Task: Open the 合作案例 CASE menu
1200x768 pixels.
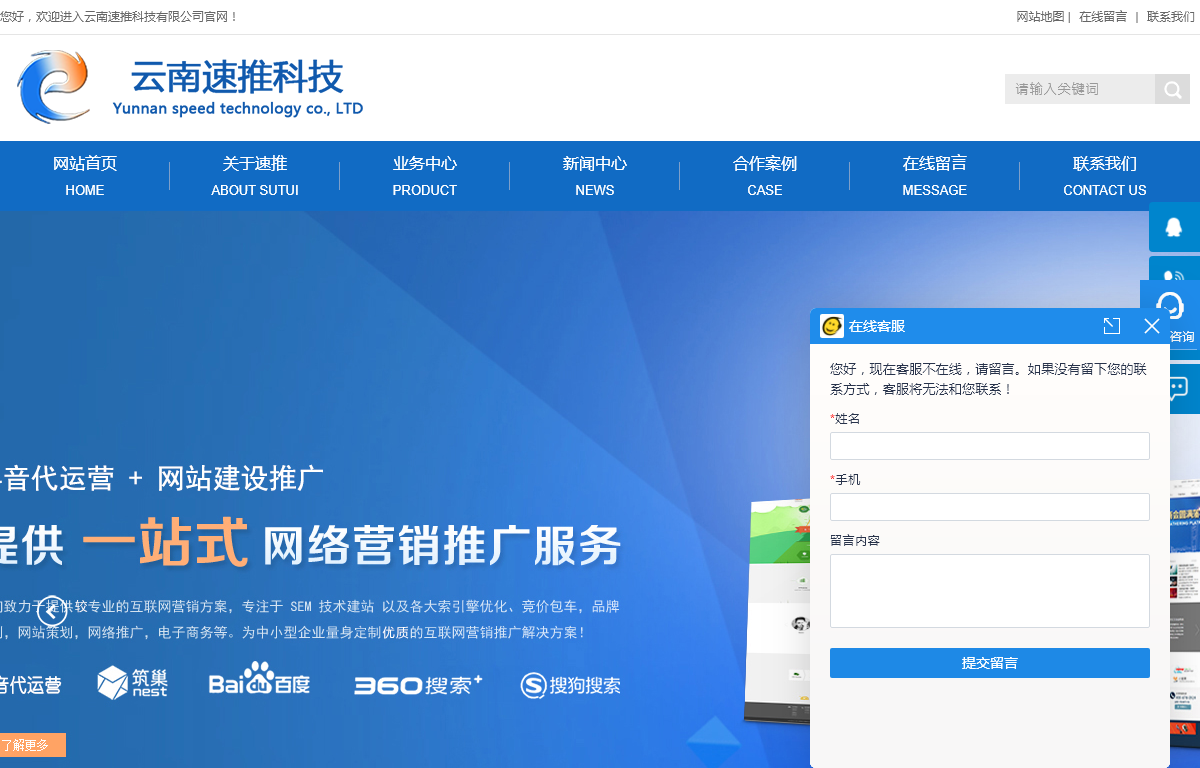Action: (x=765, y=176)
